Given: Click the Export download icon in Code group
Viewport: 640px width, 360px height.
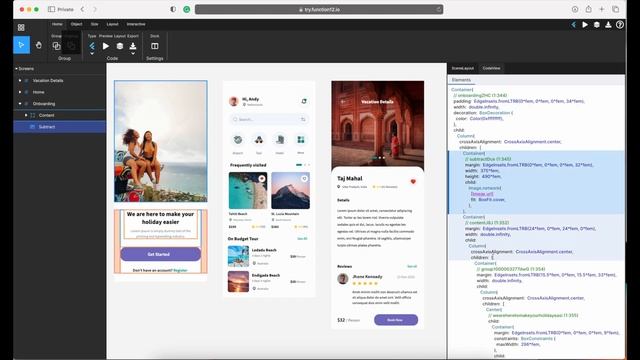Looking at the screenshot, I should 133,46.
